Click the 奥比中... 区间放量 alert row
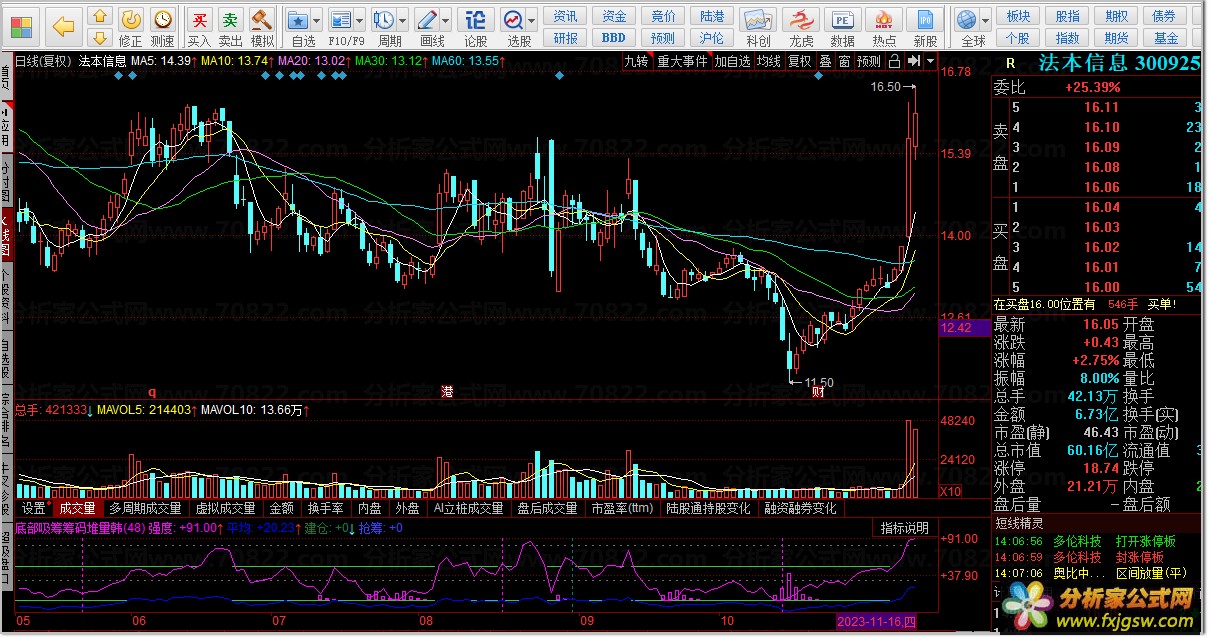This screenshot has height=638, width=1210. click(1095, 574)
